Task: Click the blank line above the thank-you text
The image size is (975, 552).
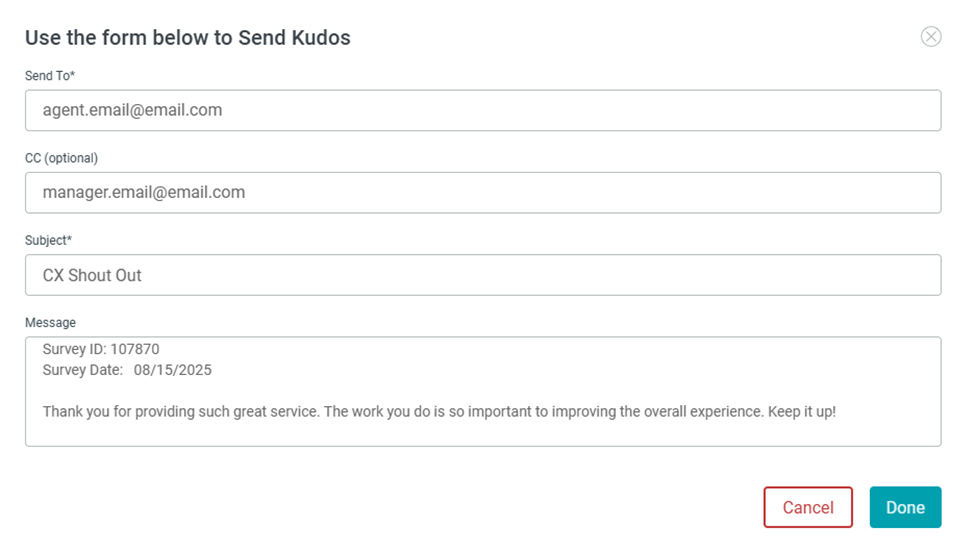Action: [300, 390]
